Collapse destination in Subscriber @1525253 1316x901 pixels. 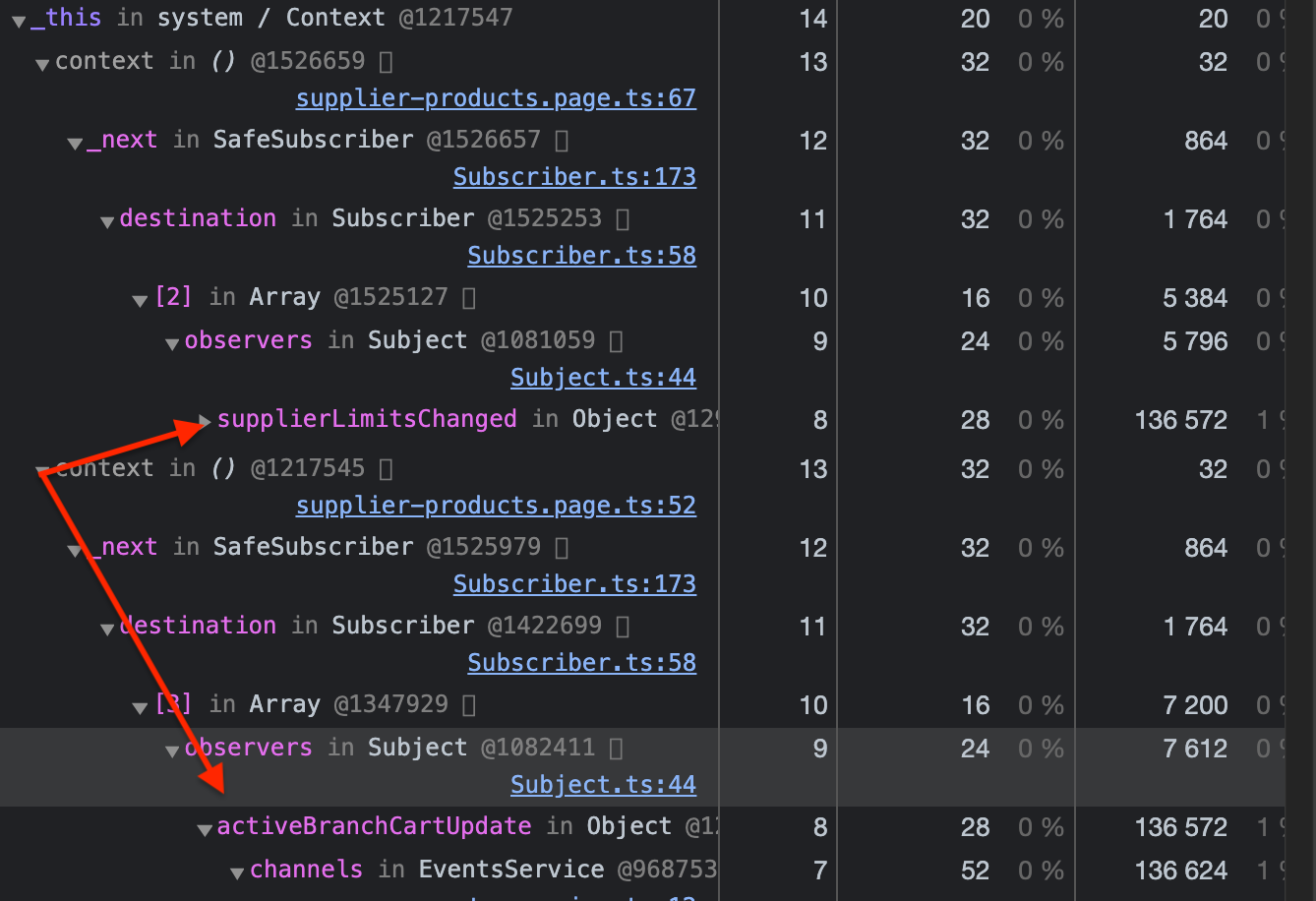(x=107, y=222)
